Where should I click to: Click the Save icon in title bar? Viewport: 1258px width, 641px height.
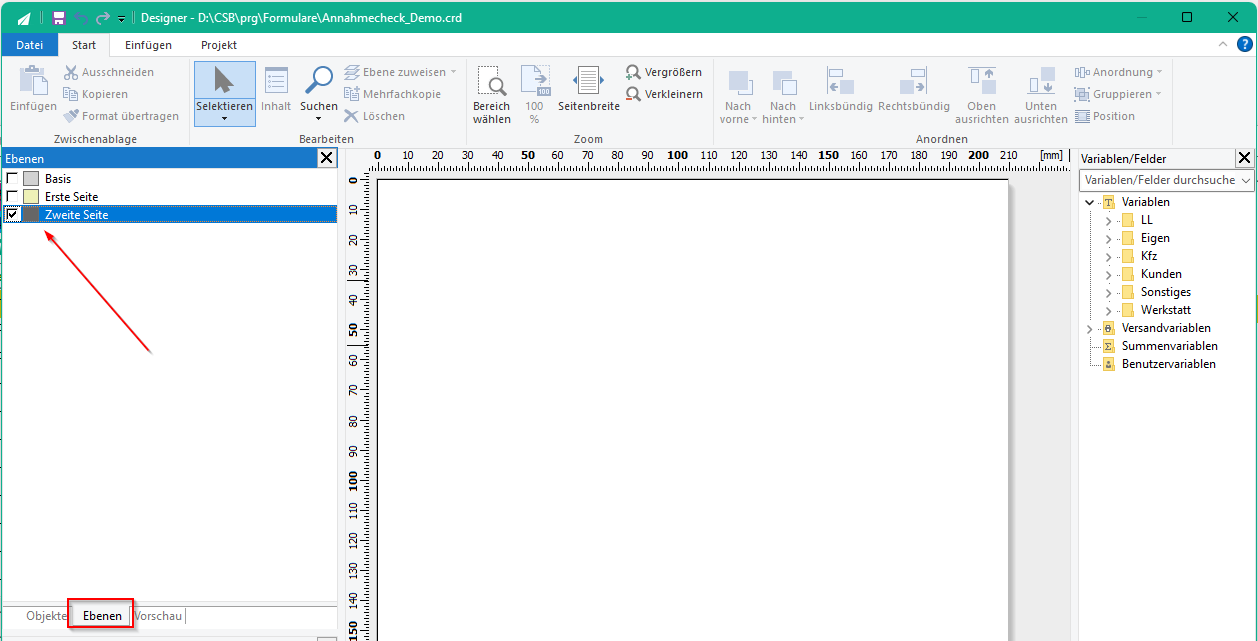click(59, 18)
